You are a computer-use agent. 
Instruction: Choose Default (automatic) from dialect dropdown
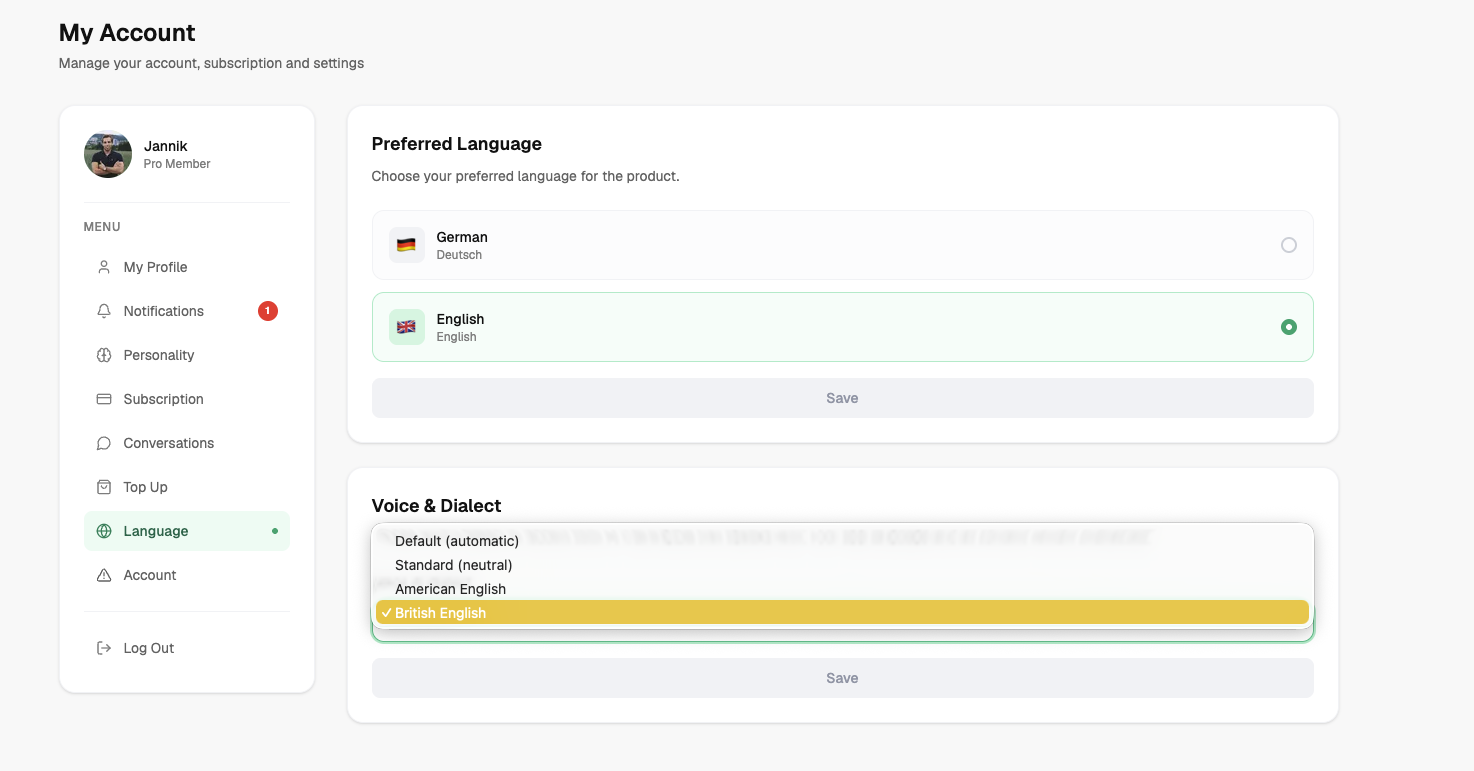[x=457, y=541]
